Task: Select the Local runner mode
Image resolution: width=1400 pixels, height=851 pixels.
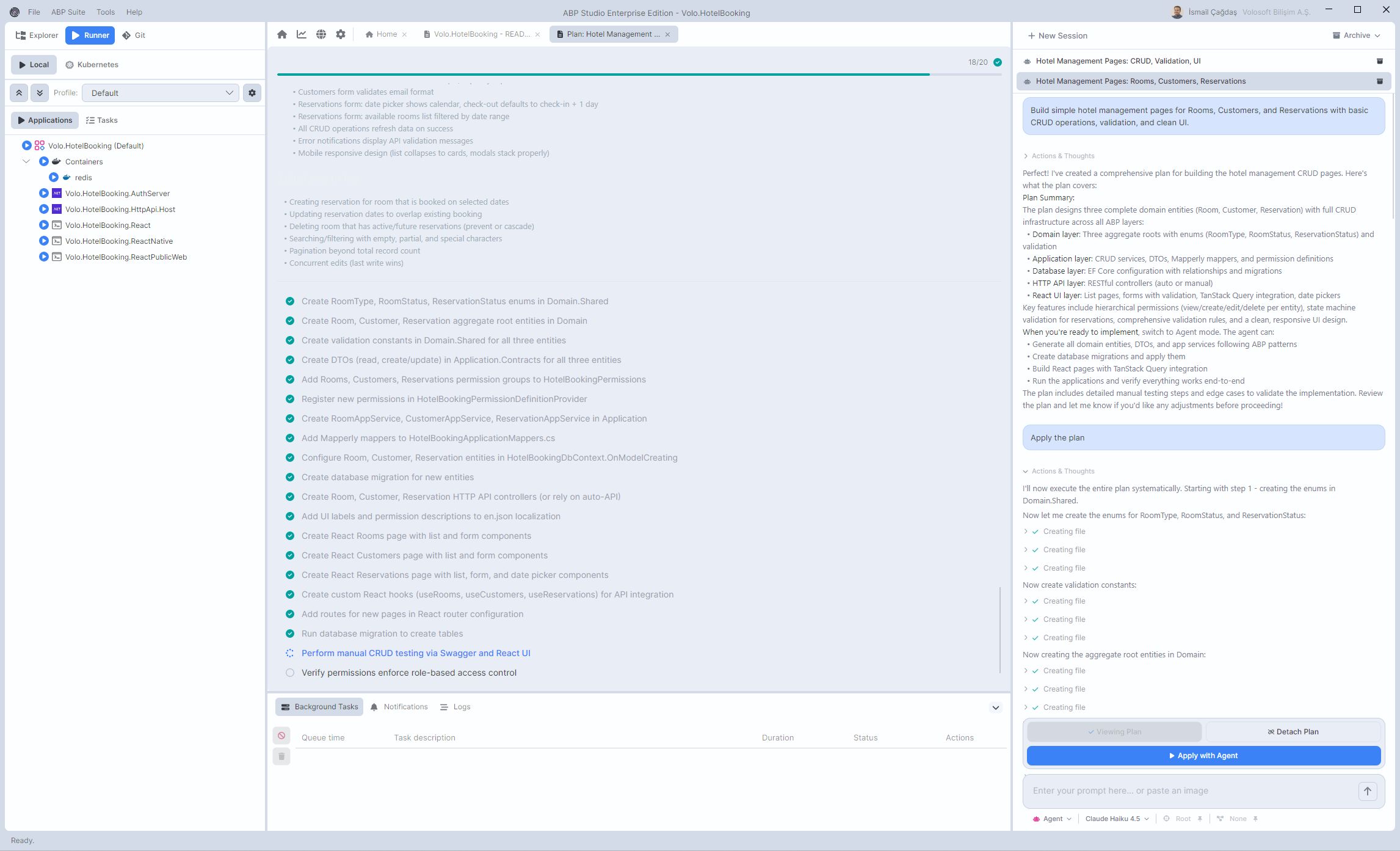Action: tap(34, 65)
